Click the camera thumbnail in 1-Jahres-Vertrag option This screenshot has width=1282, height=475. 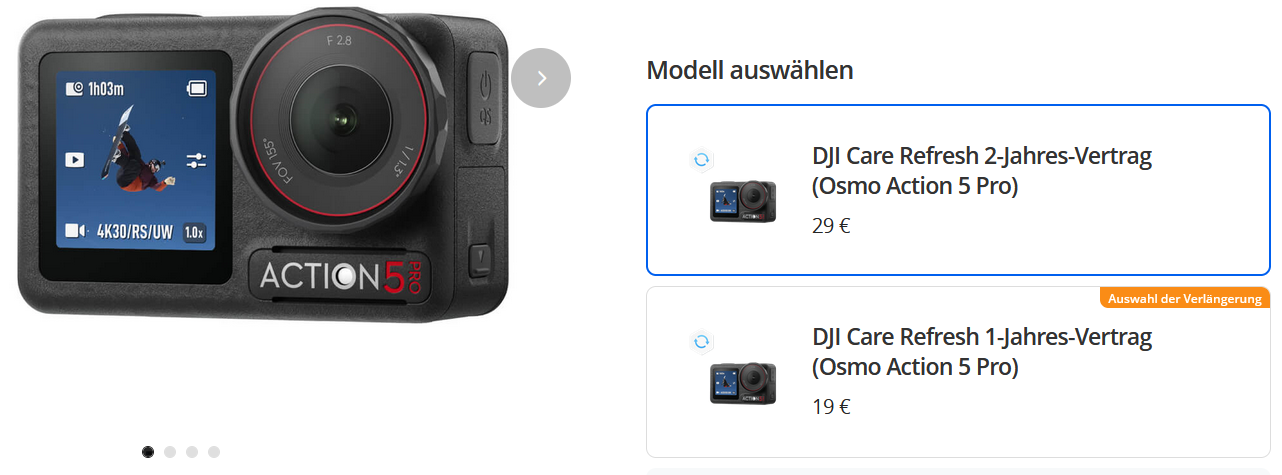tap(743, 383)
